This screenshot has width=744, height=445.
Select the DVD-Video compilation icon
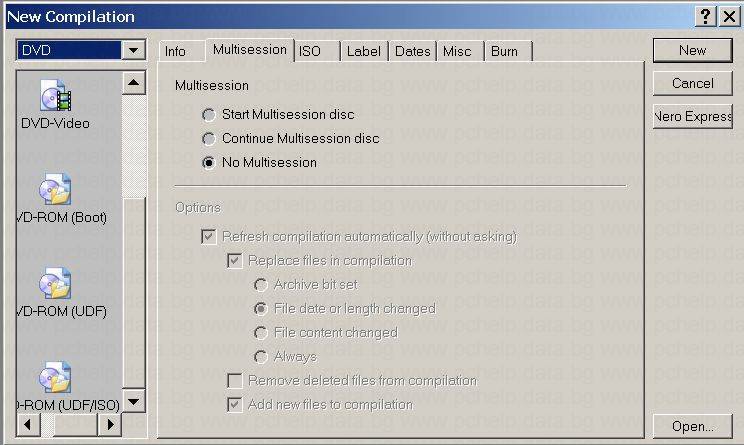pyautogui.click(x=55, y=98)
